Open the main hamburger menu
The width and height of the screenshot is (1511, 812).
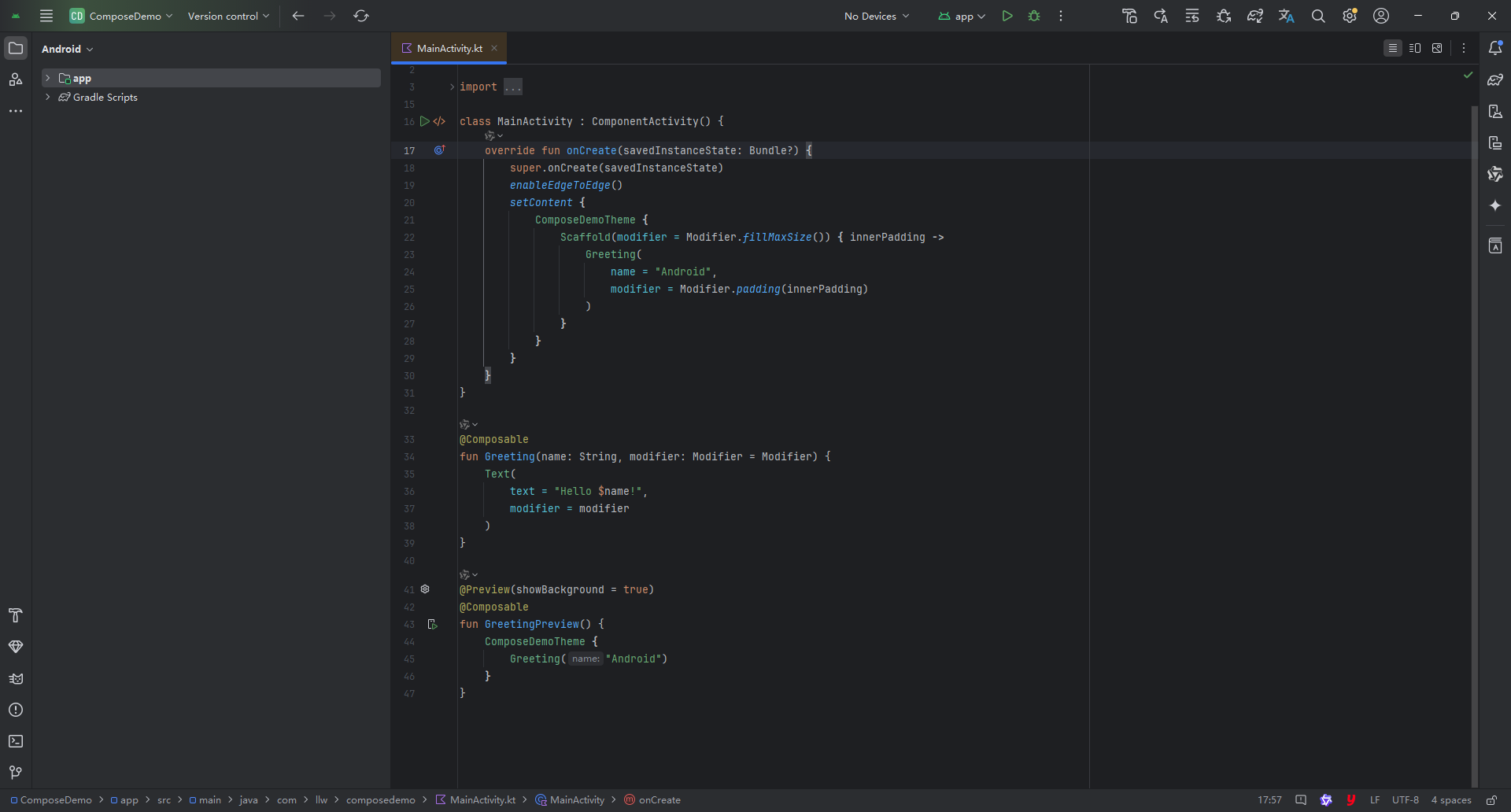click(46, 16)
